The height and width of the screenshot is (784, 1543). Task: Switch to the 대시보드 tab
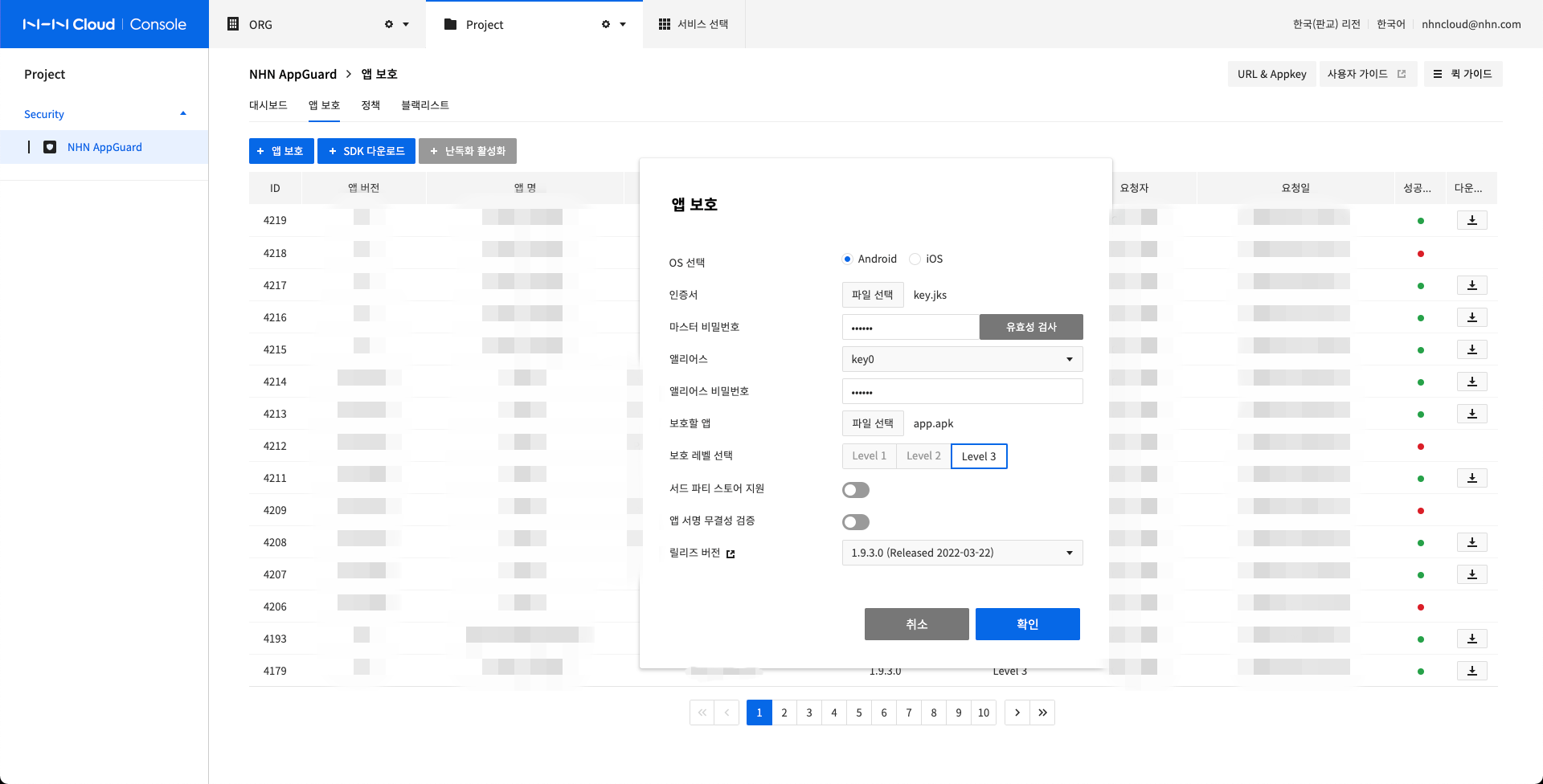(268, 105)
